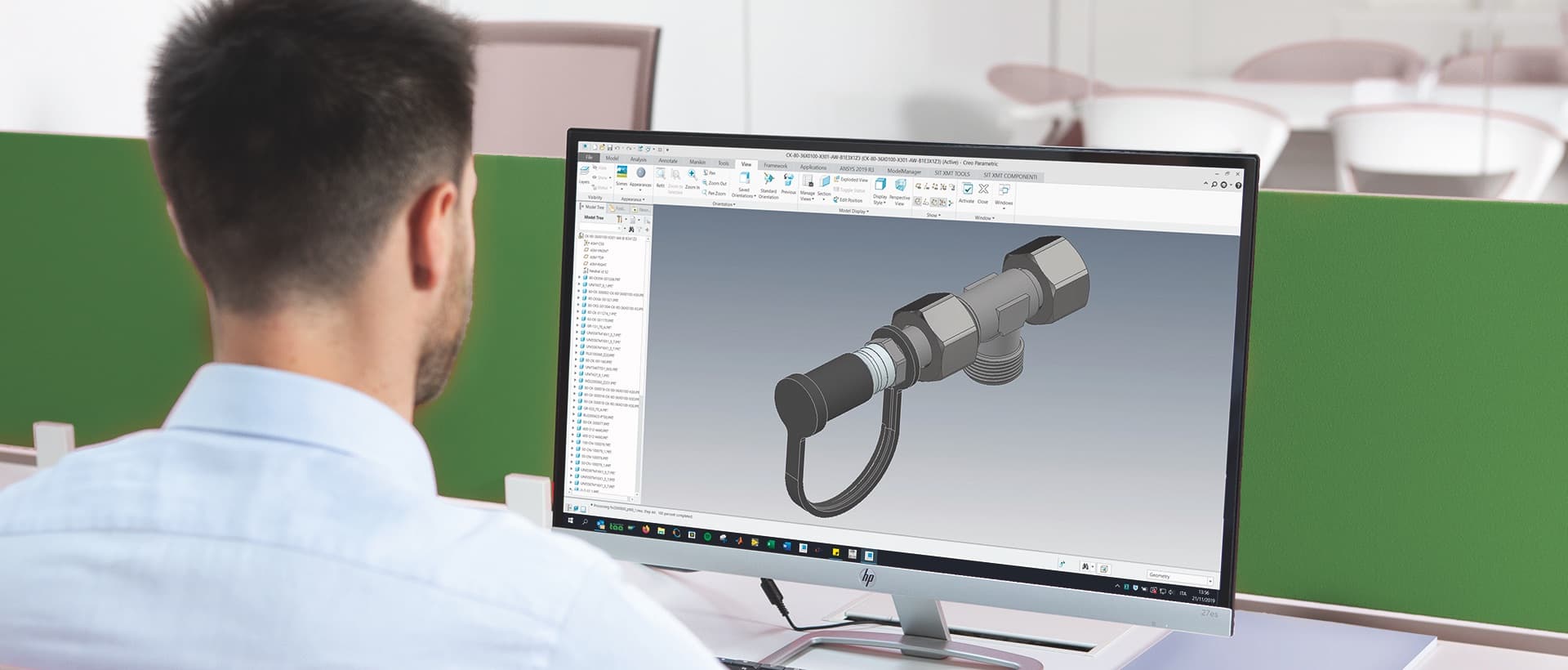Open the Scenes gallery
The width and height of the screenshot is (1568, 670).
621,176
